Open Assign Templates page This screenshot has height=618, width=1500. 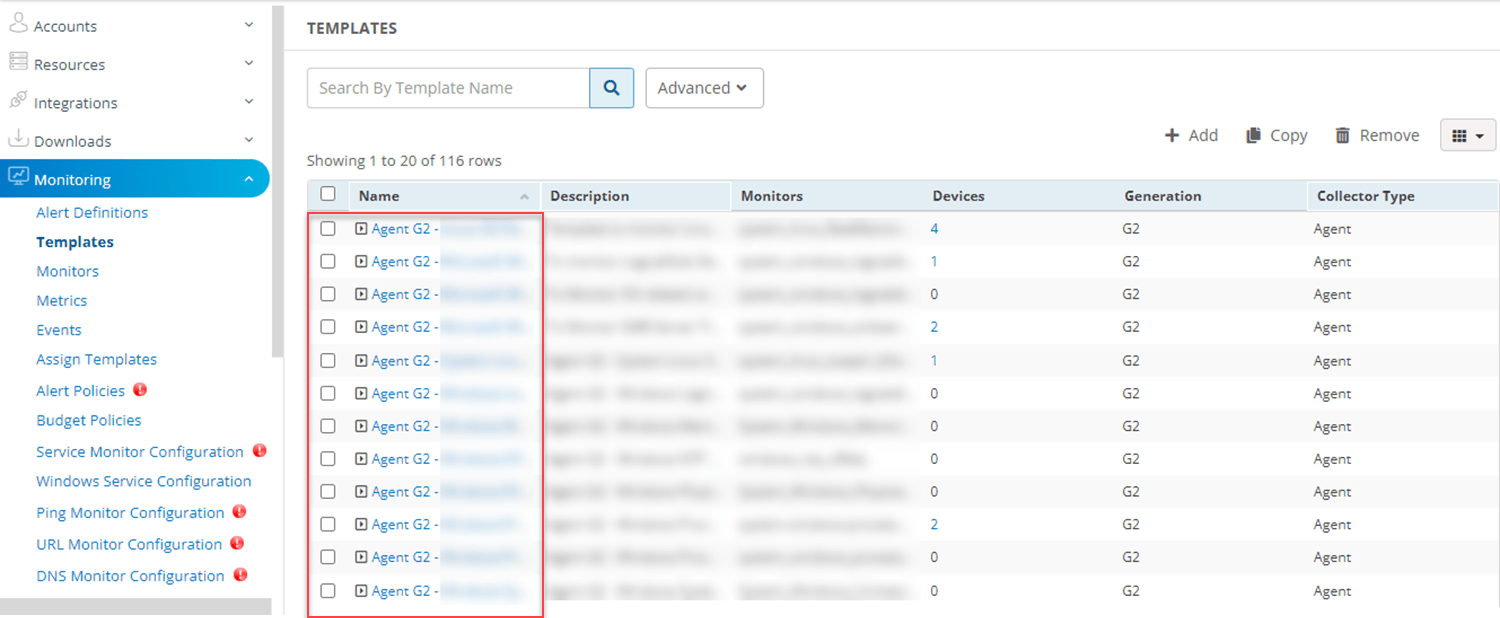pos(96,359)
